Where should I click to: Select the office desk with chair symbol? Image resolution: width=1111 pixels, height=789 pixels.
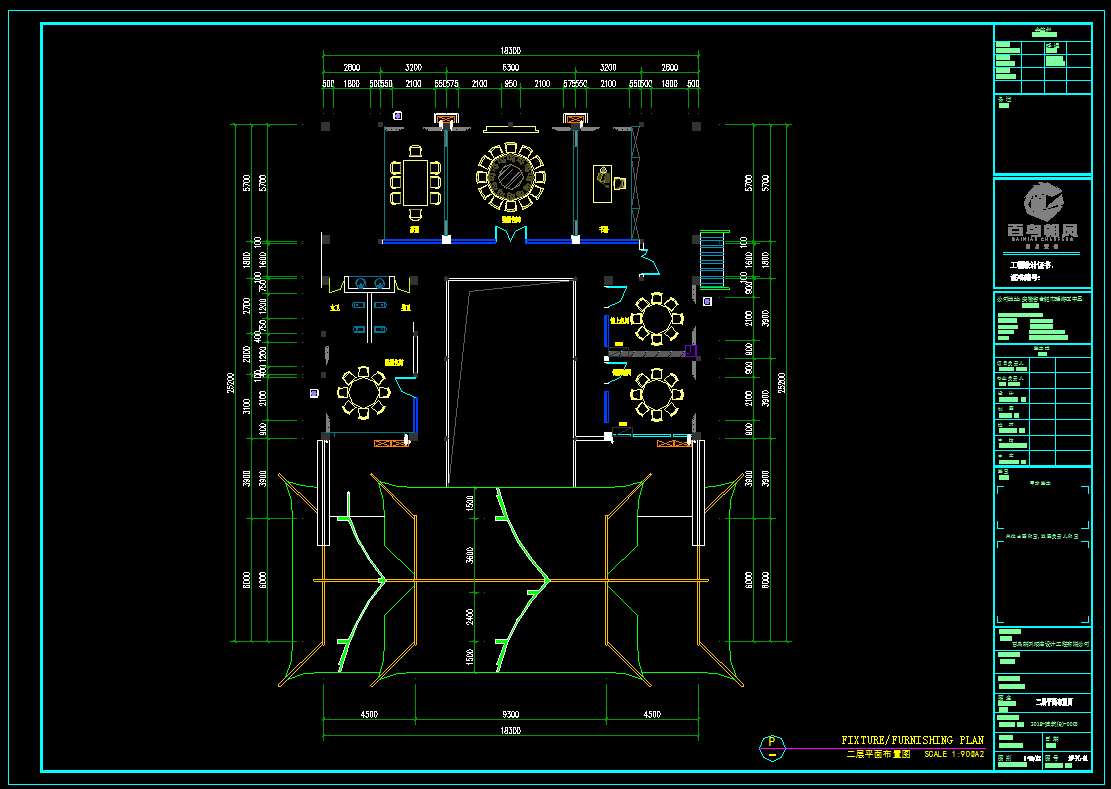(x=609, y=183)
